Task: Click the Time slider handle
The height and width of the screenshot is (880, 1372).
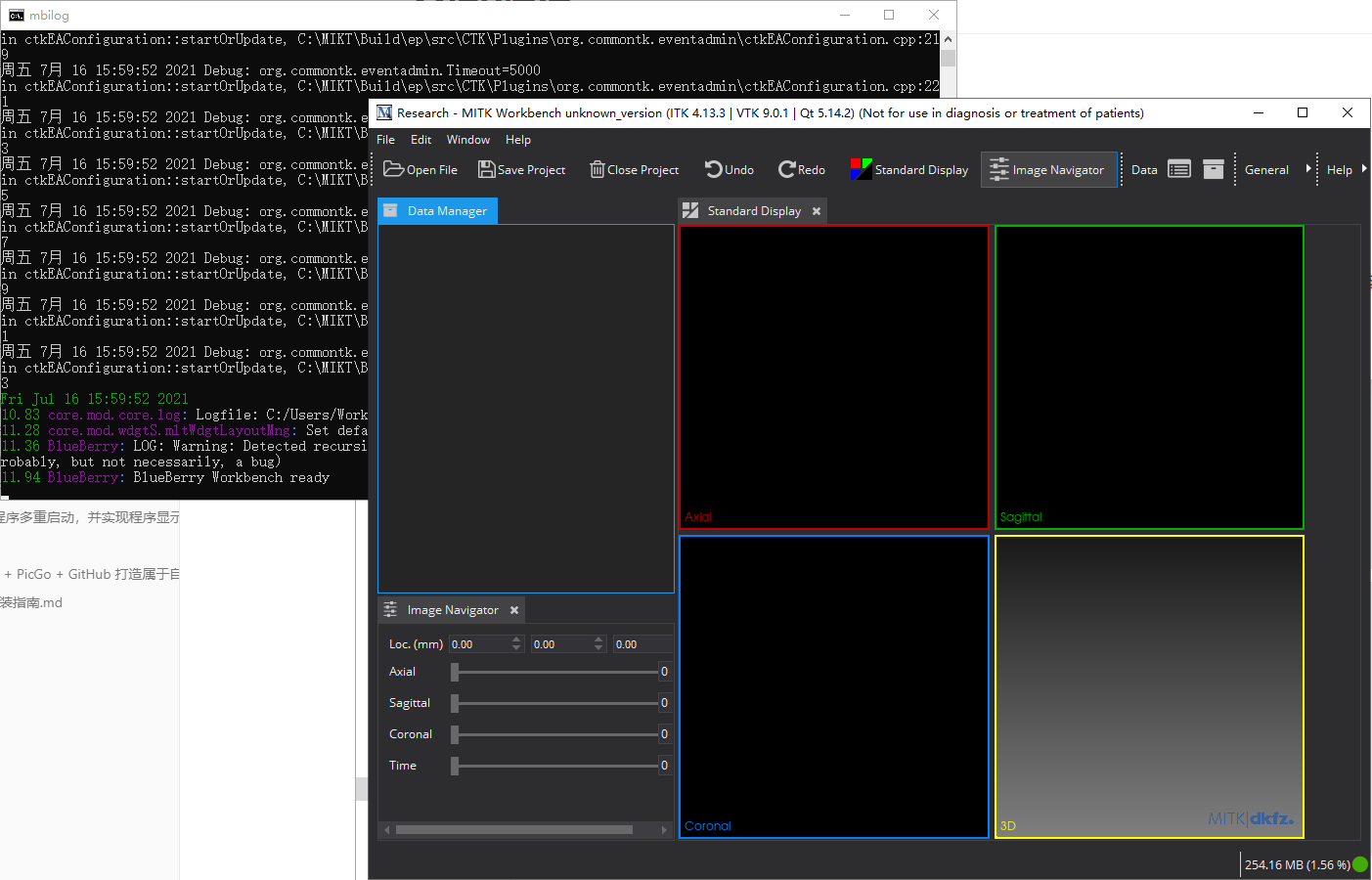Action: [455, 766]
